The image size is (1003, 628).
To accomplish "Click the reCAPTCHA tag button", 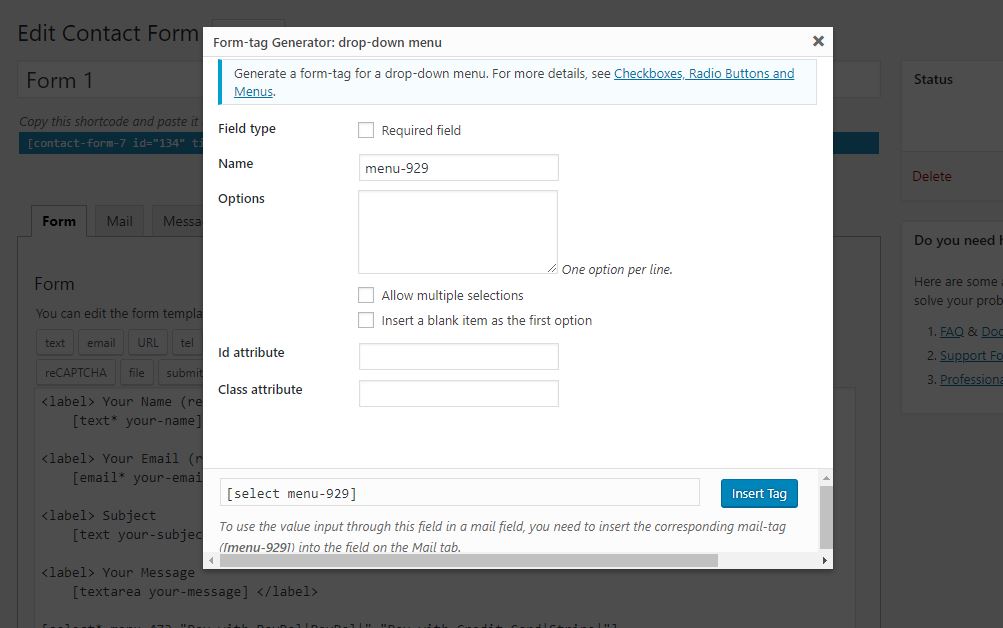I will 76,373.
